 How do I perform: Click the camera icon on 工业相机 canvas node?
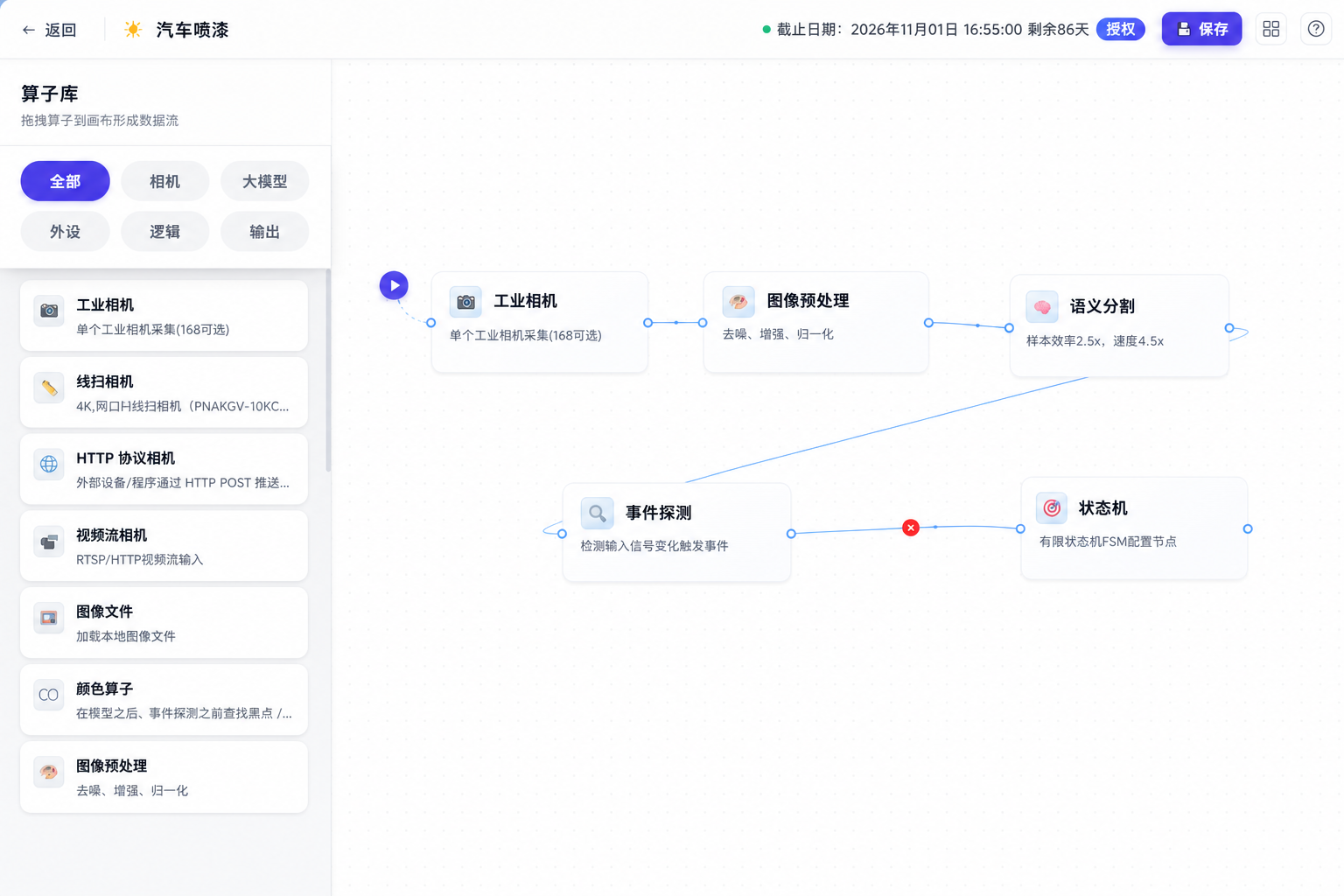click(465, 302)
